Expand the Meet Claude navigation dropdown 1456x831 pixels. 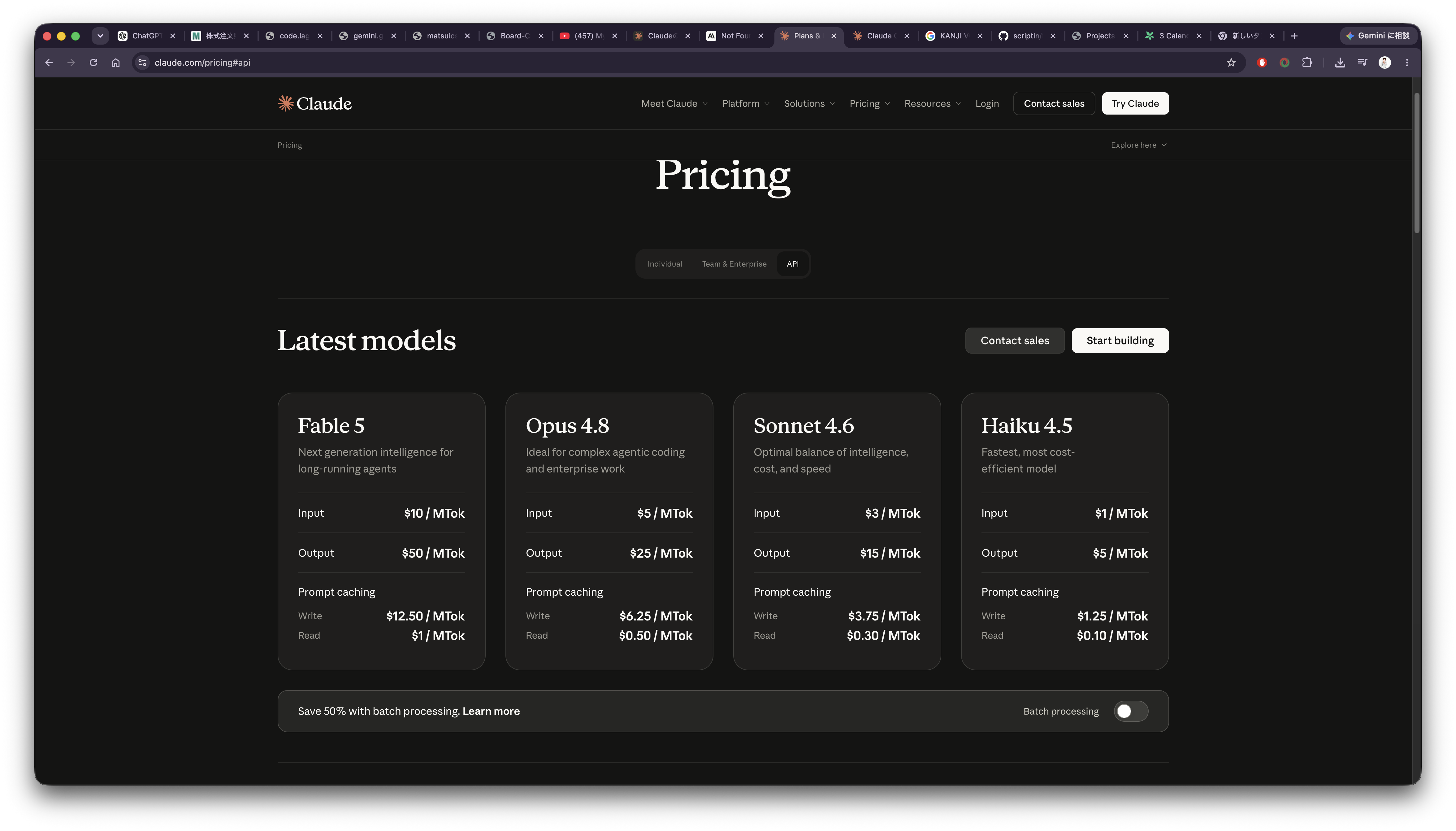point(674,103)
